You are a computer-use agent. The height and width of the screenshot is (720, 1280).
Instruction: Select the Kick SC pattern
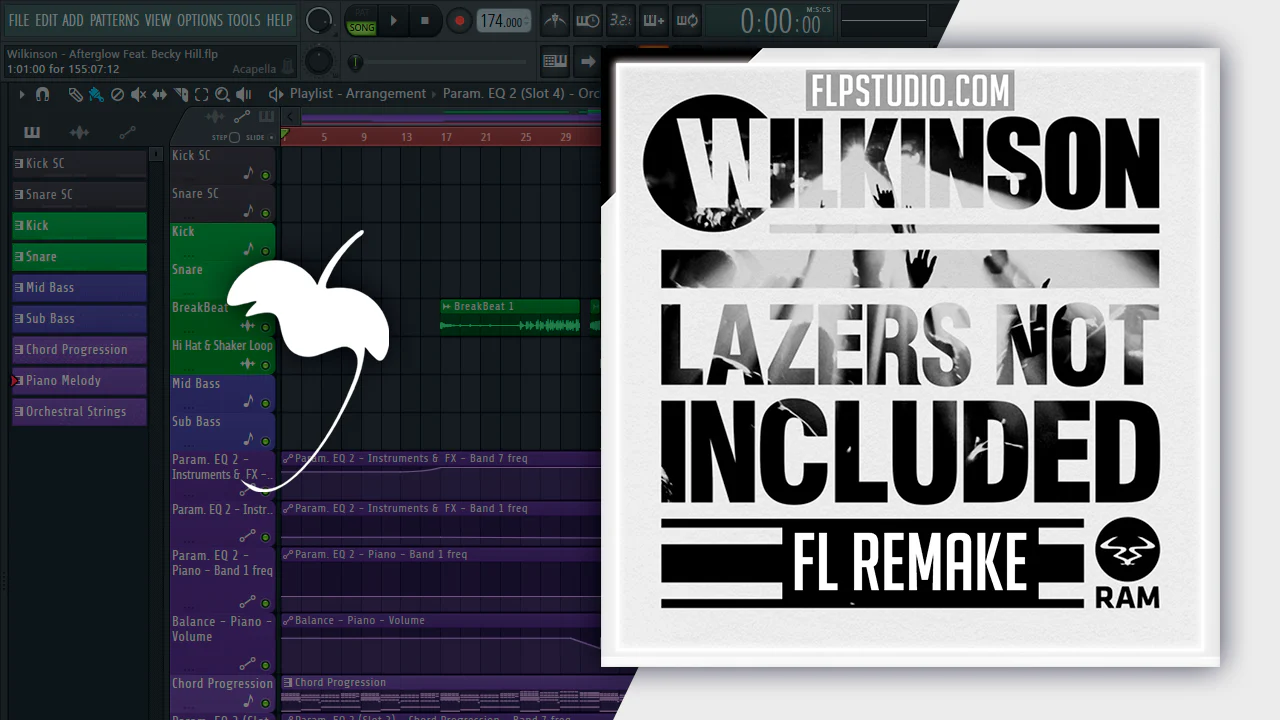(x=79, y=163)
